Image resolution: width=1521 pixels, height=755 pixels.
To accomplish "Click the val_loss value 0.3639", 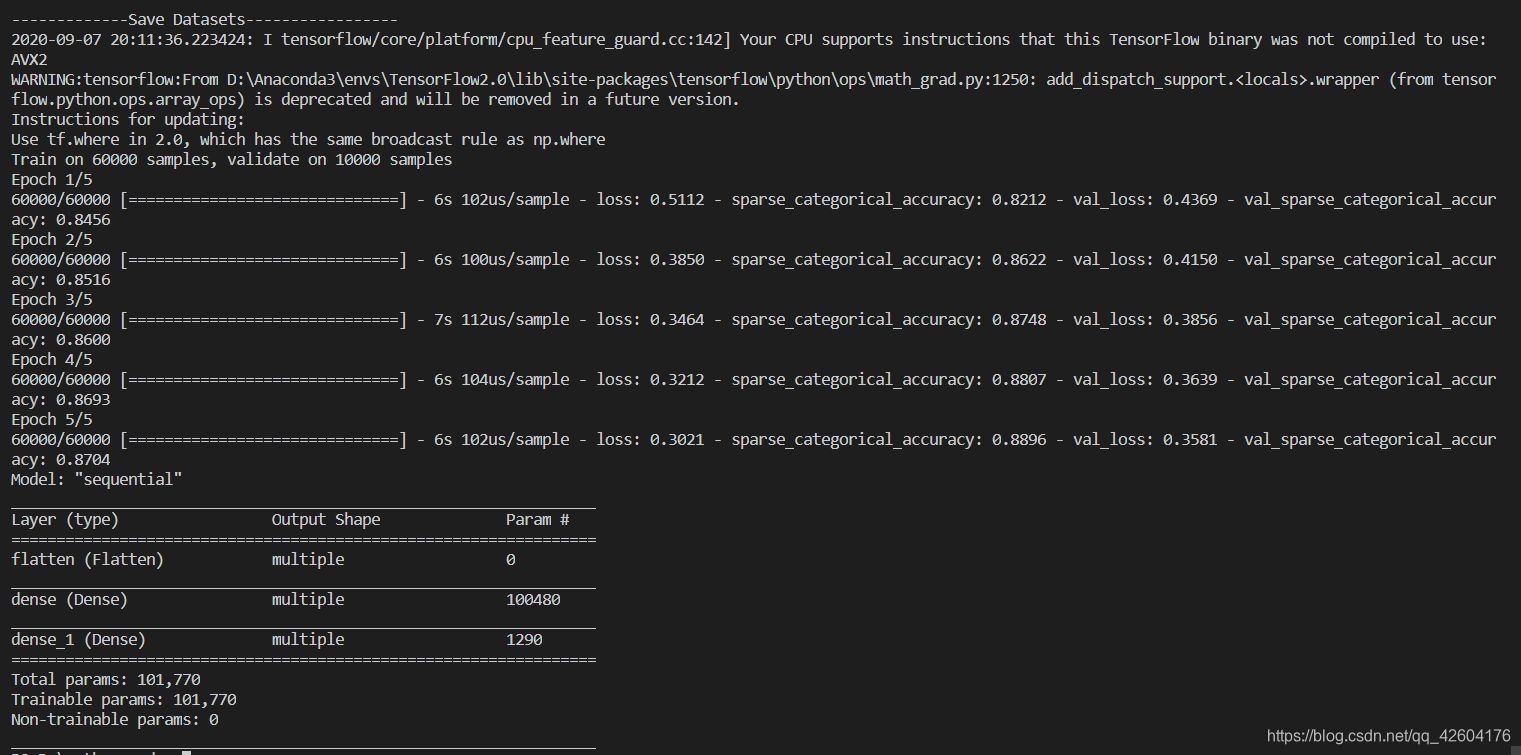I will tap(1190, 380).
